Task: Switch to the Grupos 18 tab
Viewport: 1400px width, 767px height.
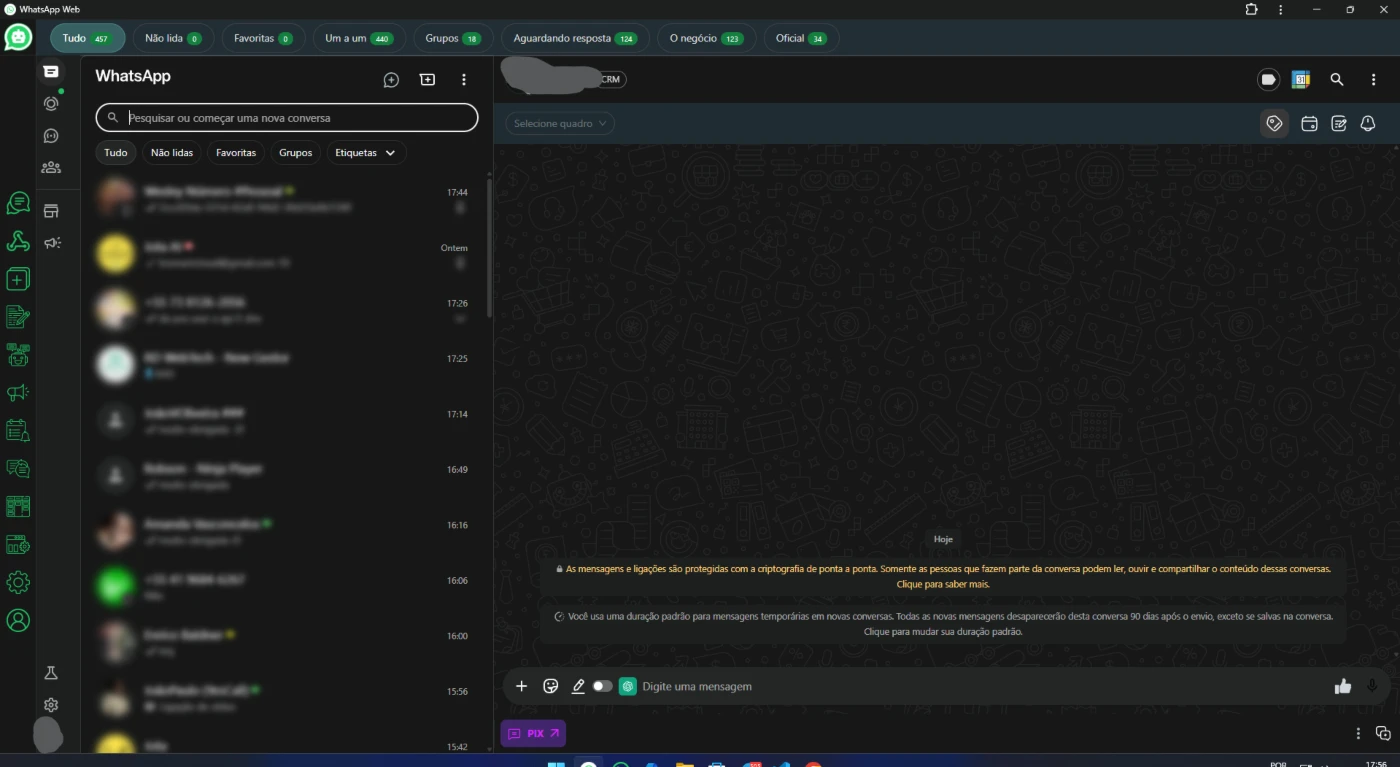Action: 453,38
